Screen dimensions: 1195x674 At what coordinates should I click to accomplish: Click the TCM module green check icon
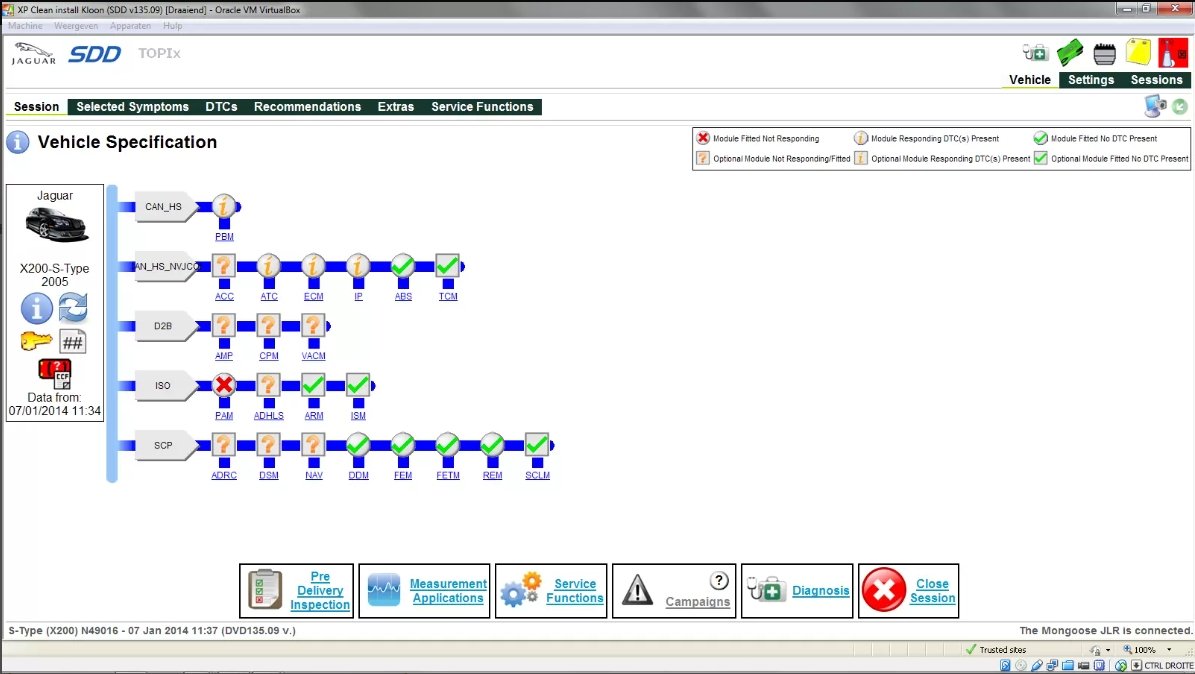[447, 266]
